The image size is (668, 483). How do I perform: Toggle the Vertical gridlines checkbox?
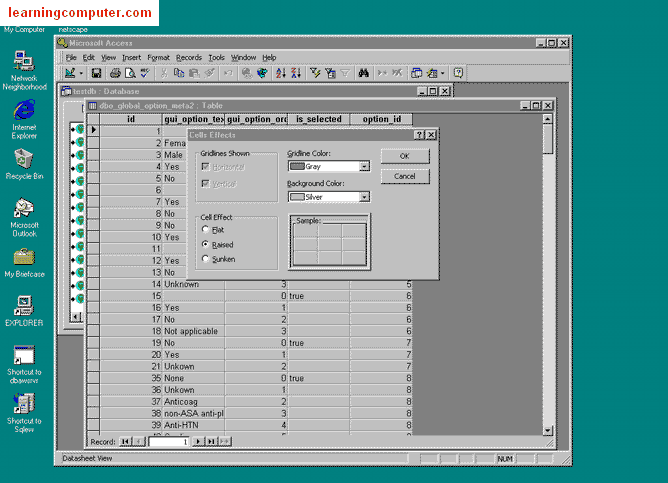click(206, 184)
